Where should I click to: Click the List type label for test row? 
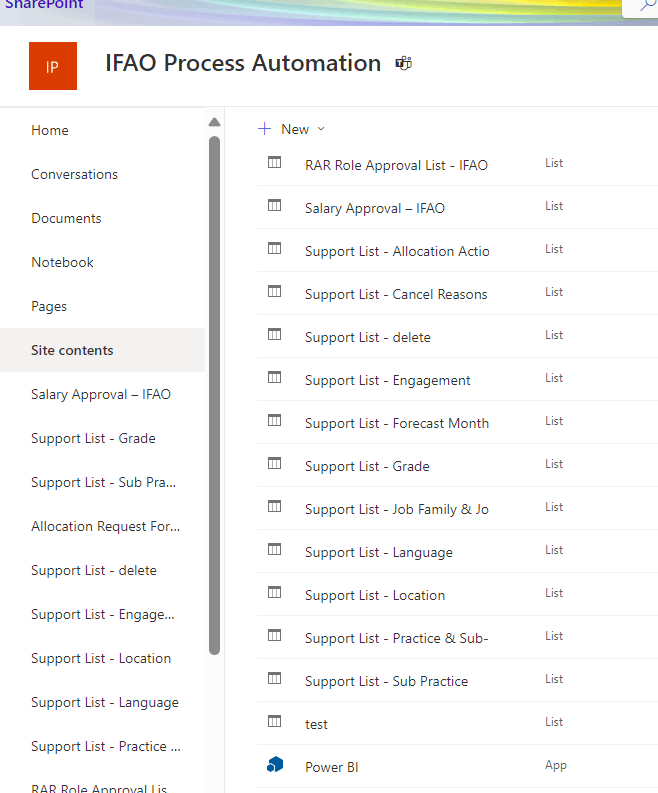coord(554,722)
